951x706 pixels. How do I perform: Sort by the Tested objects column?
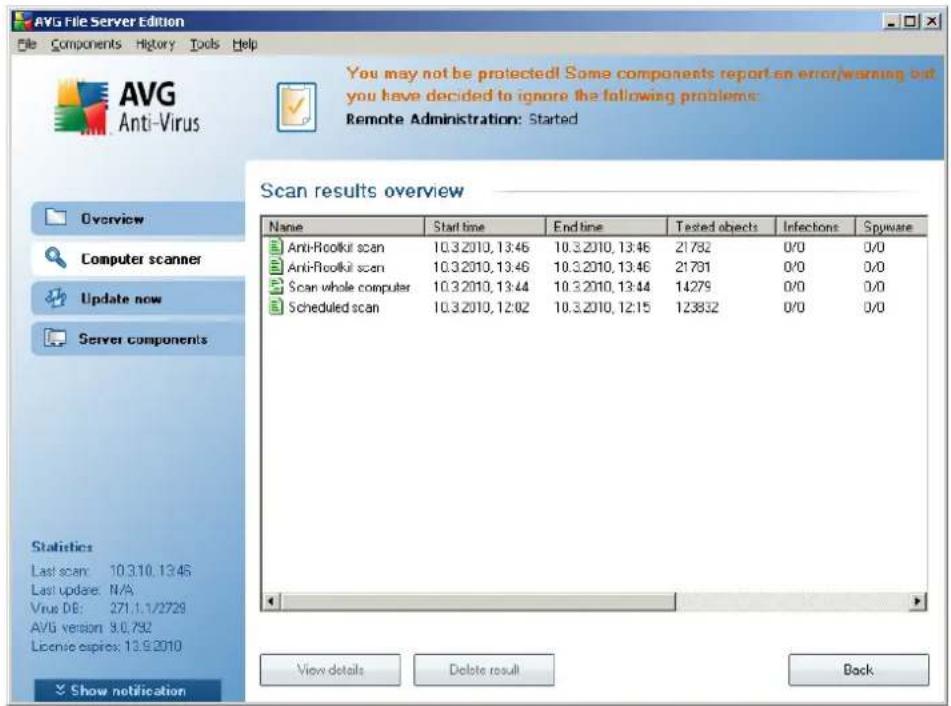tap(721, 226)
